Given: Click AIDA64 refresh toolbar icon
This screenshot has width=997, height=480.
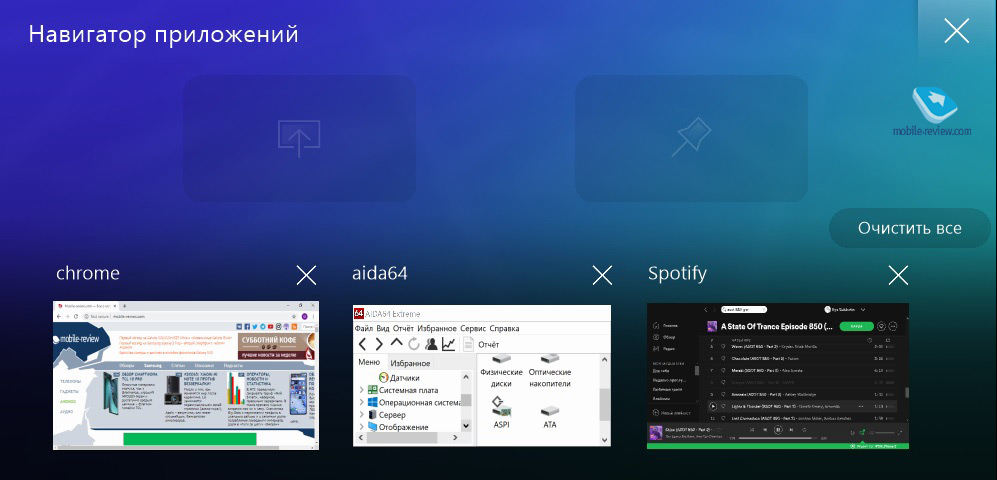Looking at the screenshot, I should click(414, 344).
